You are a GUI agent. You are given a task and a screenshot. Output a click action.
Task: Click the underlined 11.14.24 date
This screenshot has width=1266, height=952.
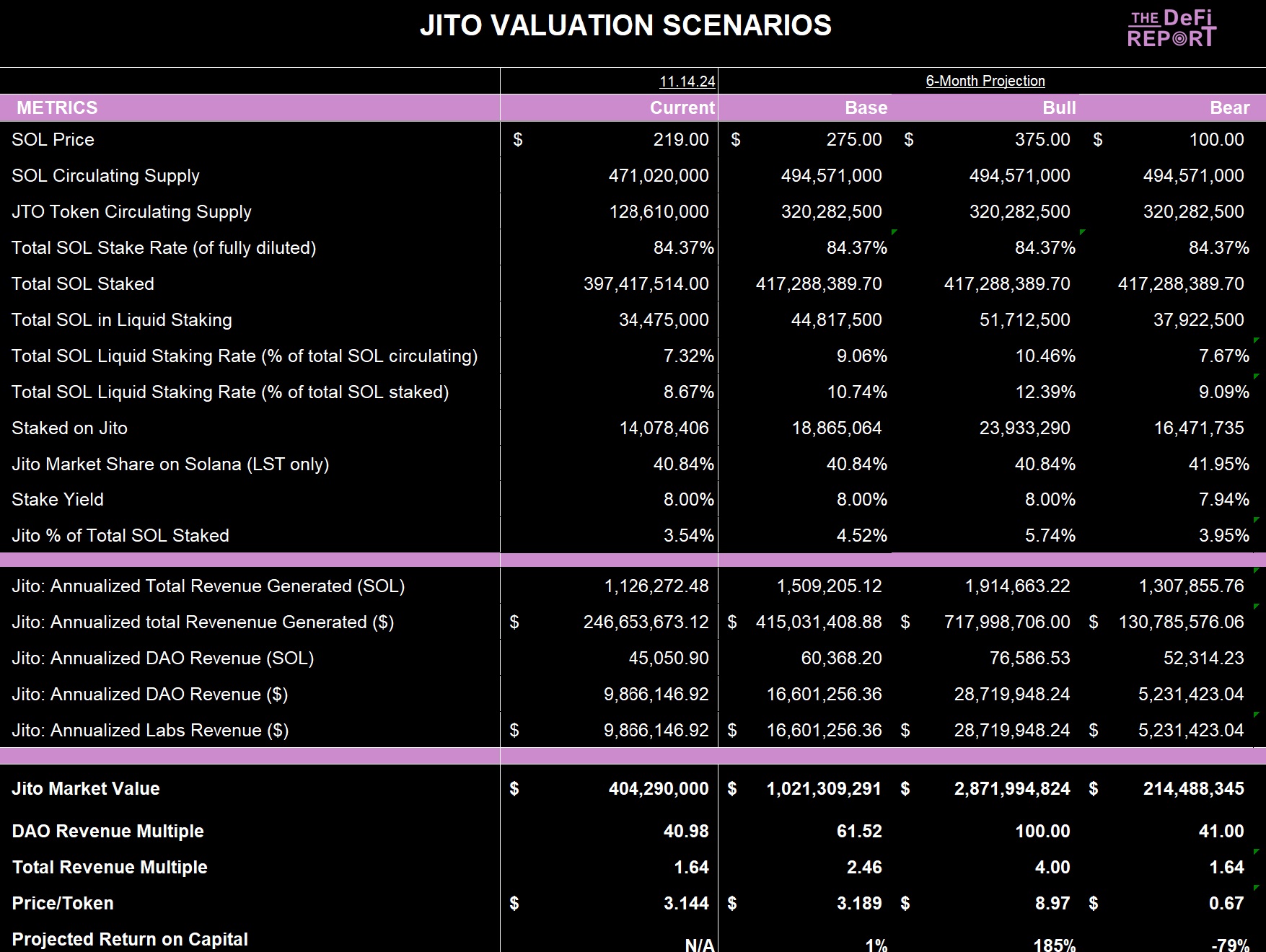click(687, 81)
